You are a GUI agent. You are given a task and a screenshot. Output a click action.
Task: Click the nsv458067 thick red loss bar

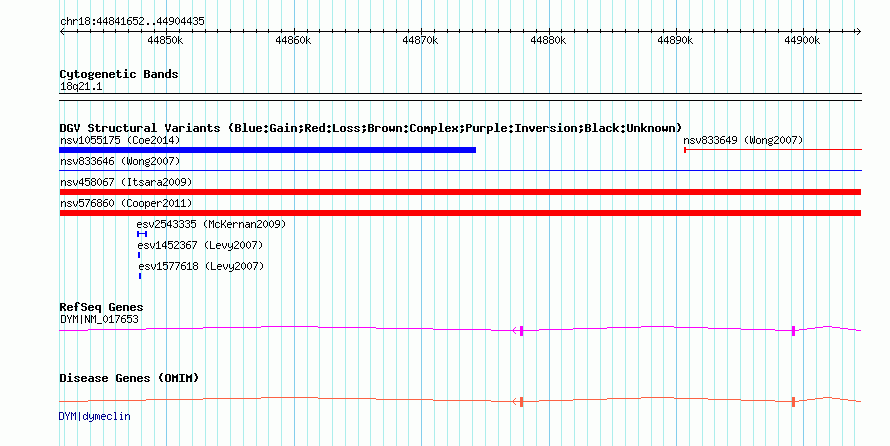click(x=460, y=192)
